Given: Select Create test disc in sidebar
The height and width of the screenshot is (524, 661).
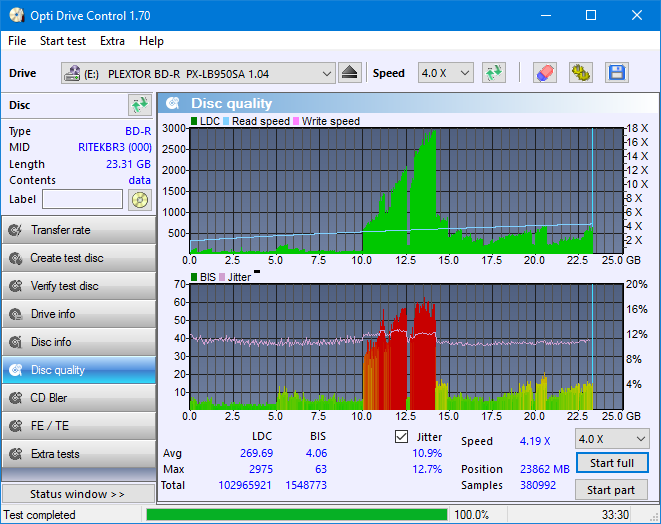Looking at the screenshot, I should (x=79, y=258).
